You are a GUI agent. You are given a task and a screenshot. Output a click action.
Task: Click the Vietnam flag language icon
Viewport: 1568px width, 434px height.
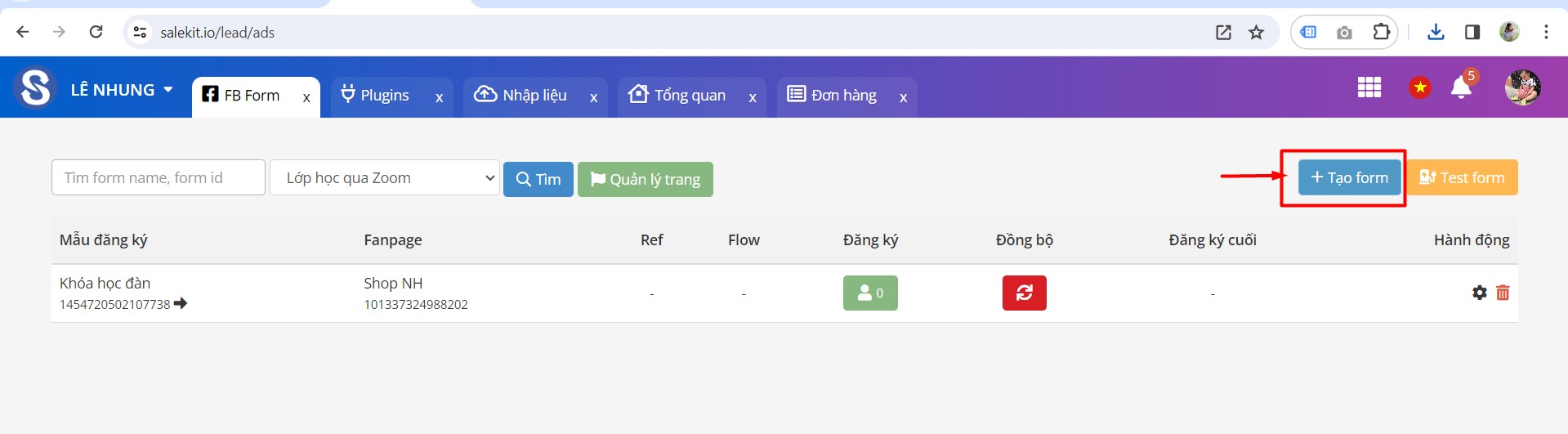[x=1420, y=87]
